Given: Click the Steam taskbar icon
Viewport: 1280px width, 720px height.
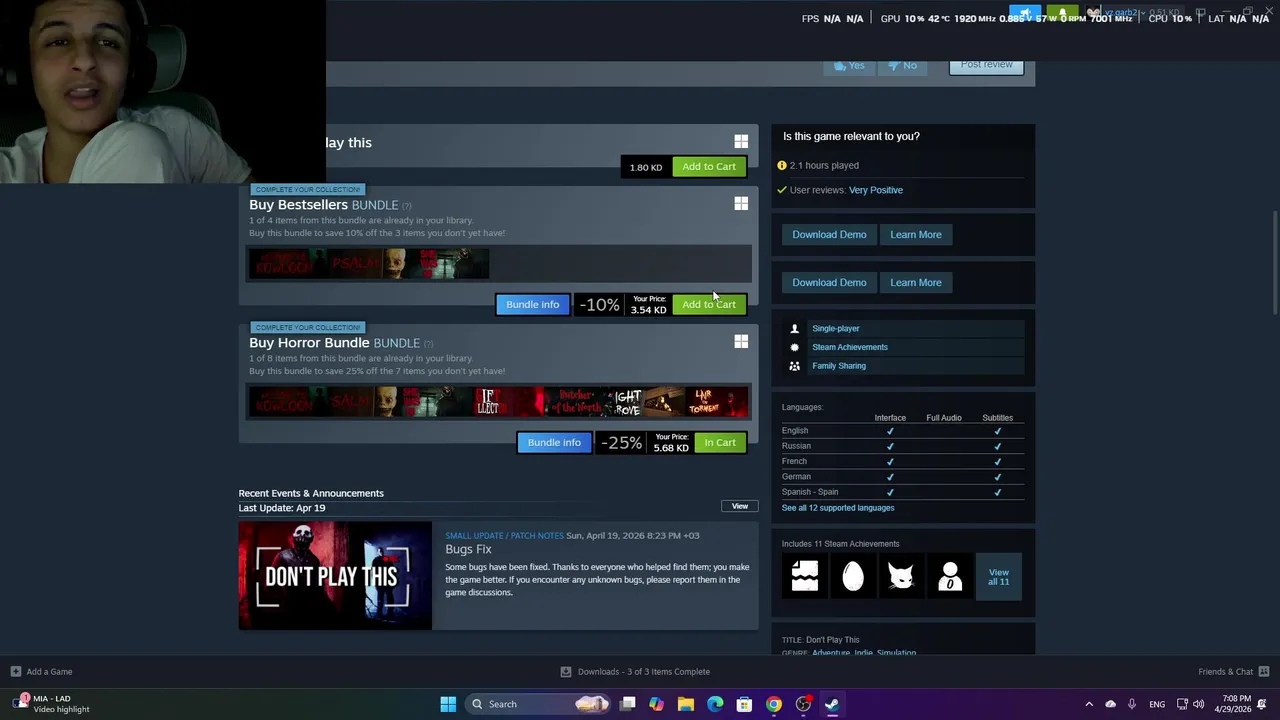Looking at the screenshot, I should [x=832, y=704].
